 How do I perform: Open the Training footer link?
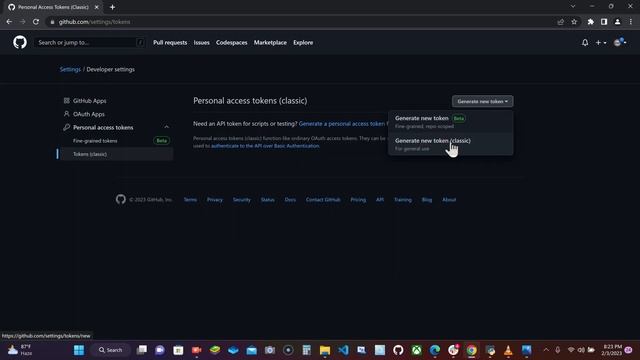(403, 200)
